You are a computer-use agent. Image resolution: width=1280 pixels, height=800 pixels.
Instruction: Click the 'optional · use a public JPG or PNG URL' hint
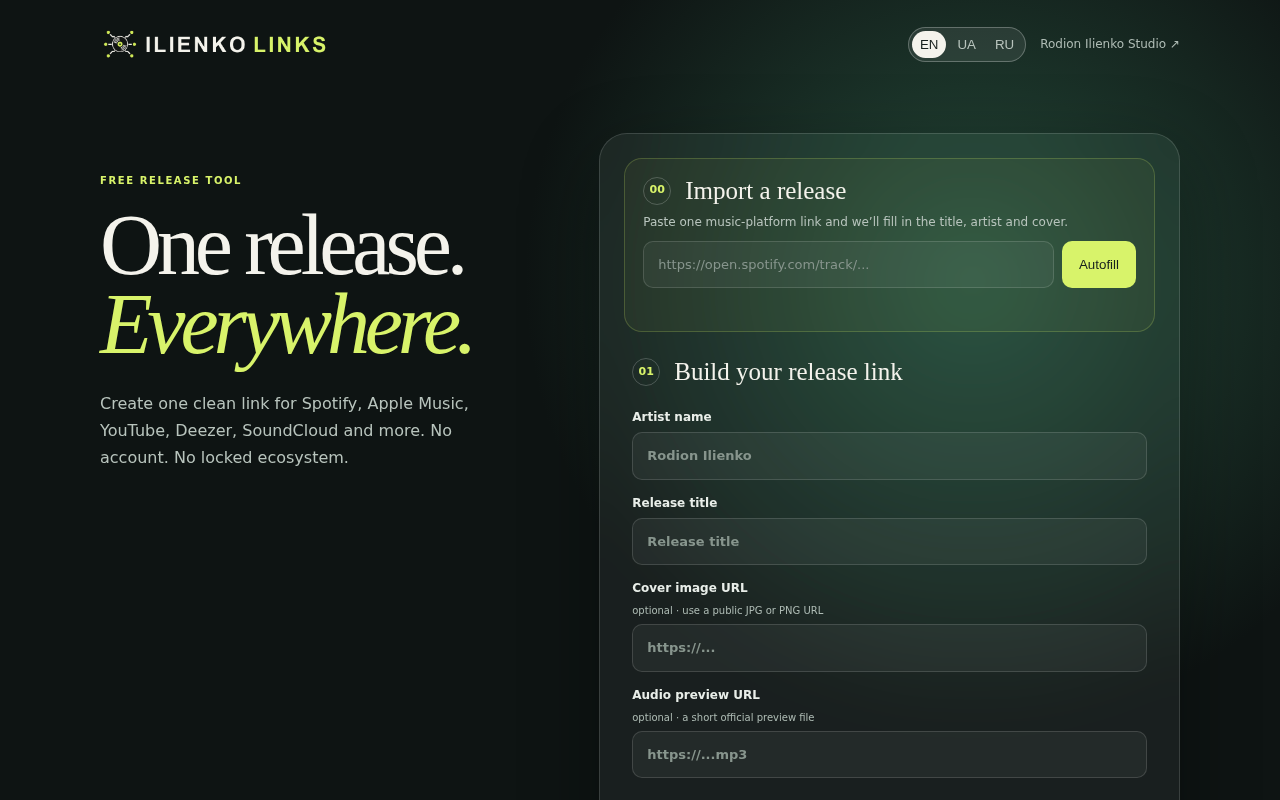pos(728,610)
